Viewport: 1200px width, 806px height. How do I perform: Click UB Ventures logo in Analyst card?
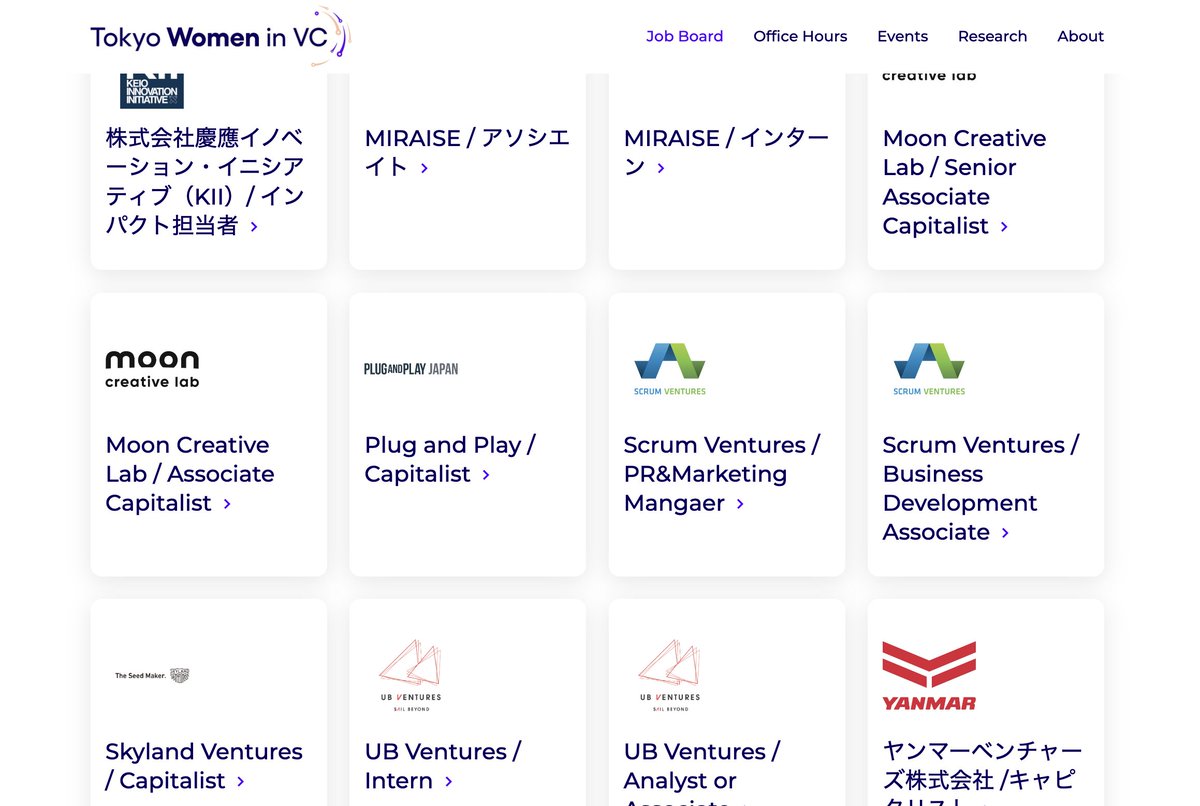pos(670,676)
